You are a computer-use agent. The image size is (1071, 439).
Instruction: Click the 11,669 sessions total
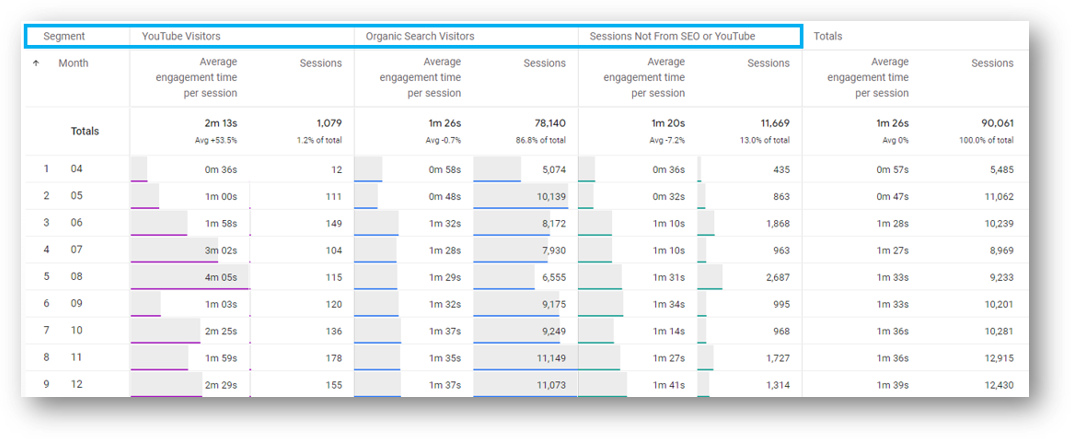tap(775, 124)
